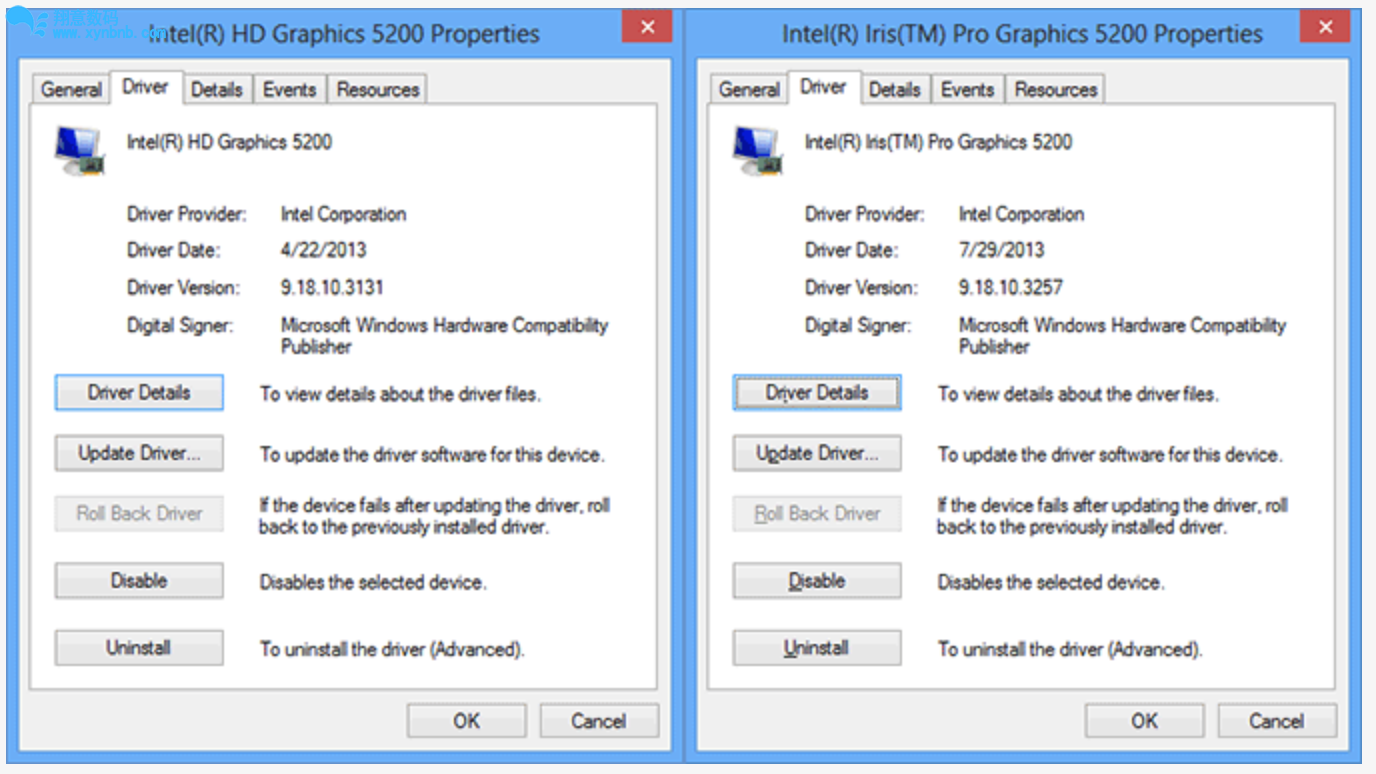This screenshot has width=1376, height=774.
Task: Close the Iris Pro Graphics 5200 Properties window
Action: click(x=1326, y=27)
